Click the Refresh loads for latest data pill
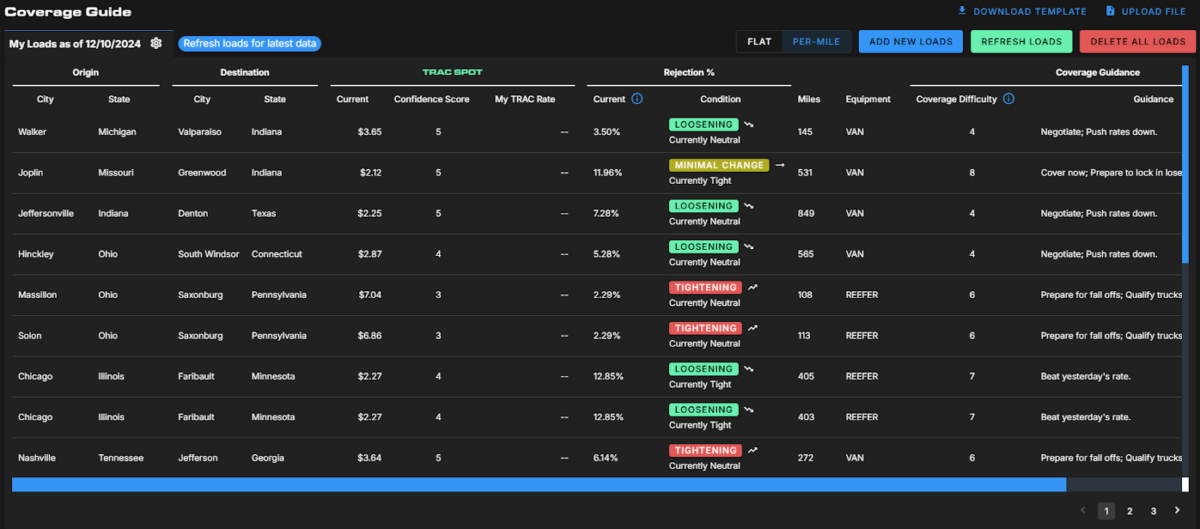1200x529 pixels. pyautogui.click(x=250, y=44)
